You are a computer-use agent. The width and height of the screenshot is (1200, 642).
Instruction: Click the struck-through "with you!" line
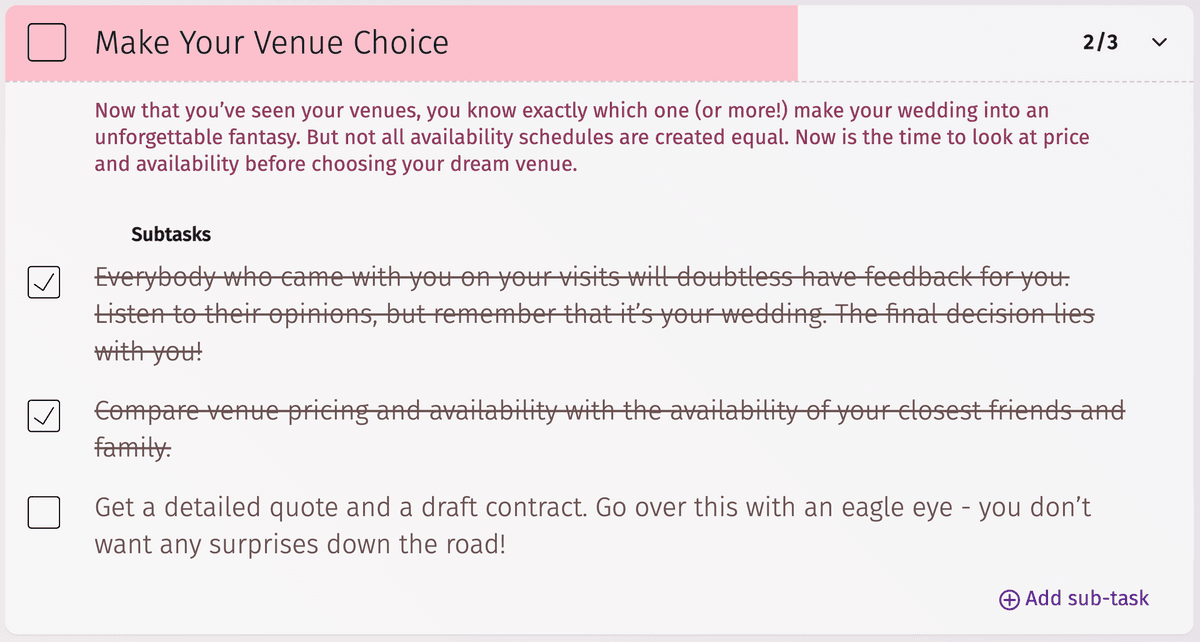[x=149, y=353]
